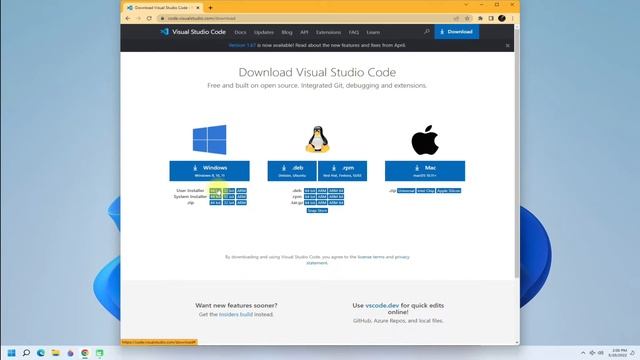Image resolution: width=640 pixels, height=360 pixels.
Task: Open the license terms link
Action: 371,257
